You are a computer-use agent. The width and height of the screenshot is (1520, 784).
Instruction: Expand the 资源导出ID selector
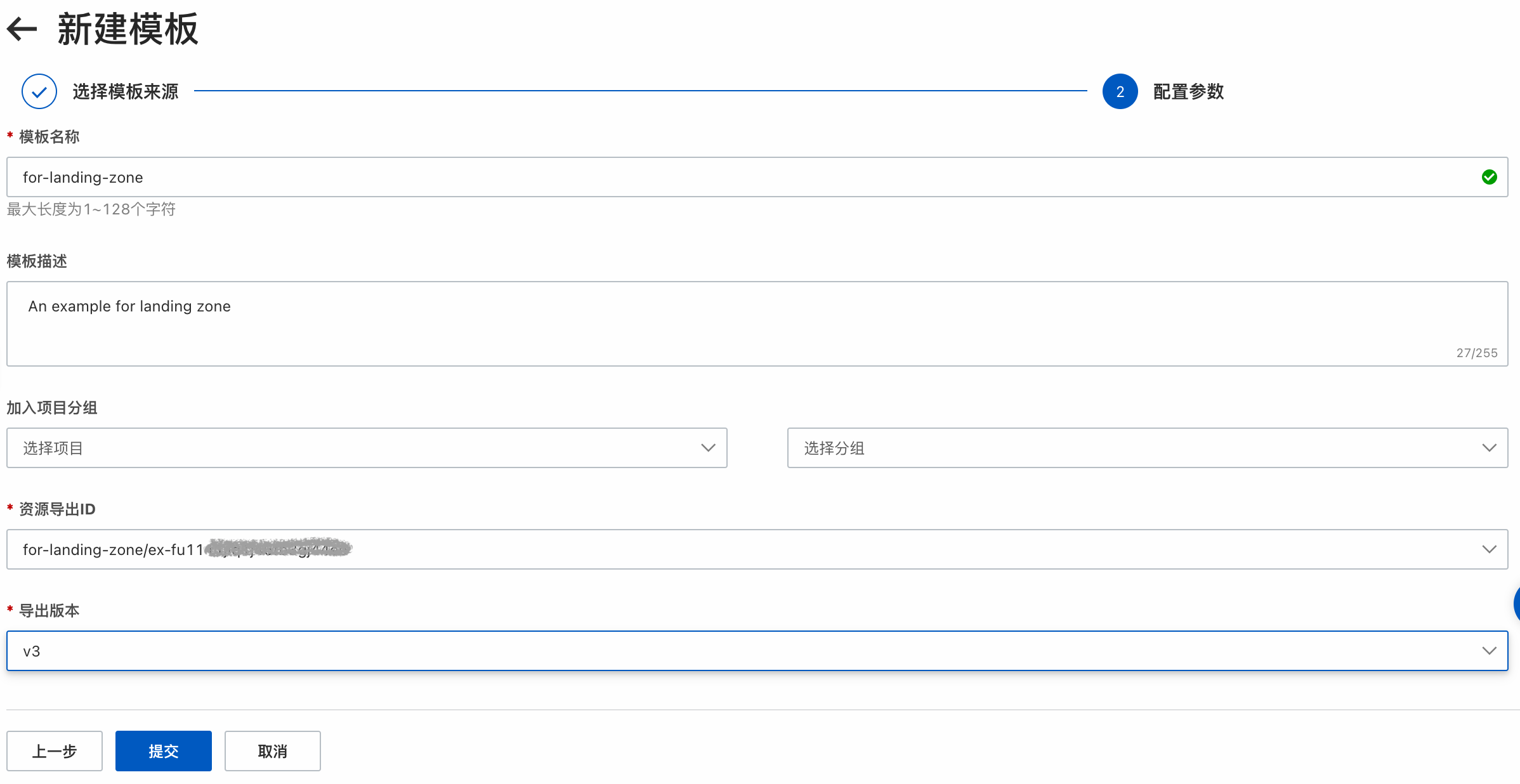[x=757, y=549]
